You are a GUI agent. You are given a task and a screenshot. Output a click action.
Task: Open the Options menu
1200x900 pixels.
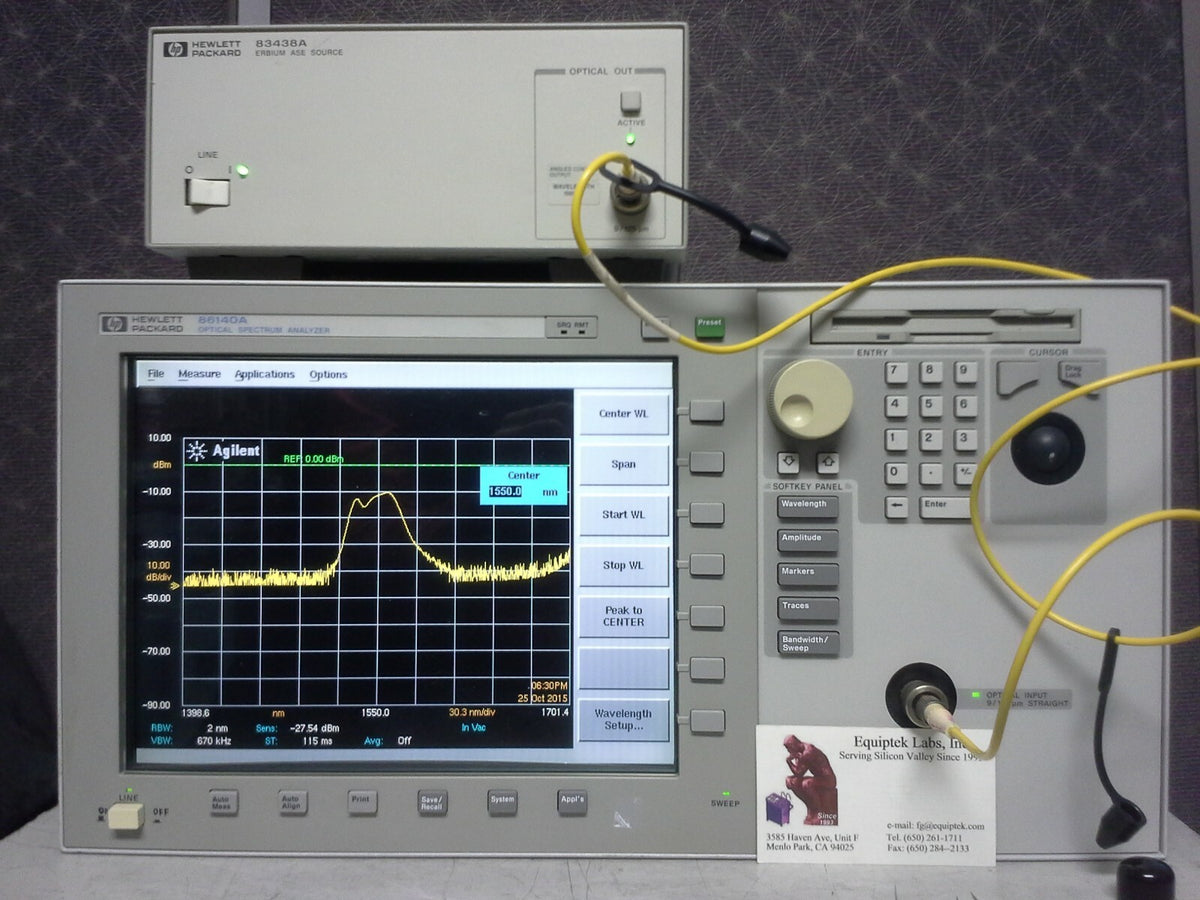(x=328, y=375)
